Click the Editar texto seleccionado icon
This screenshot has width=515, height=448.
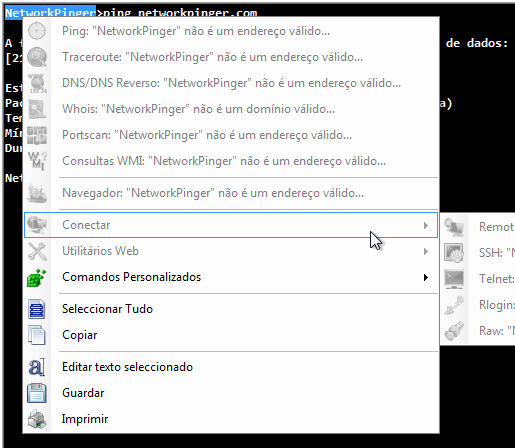[37, 367]
